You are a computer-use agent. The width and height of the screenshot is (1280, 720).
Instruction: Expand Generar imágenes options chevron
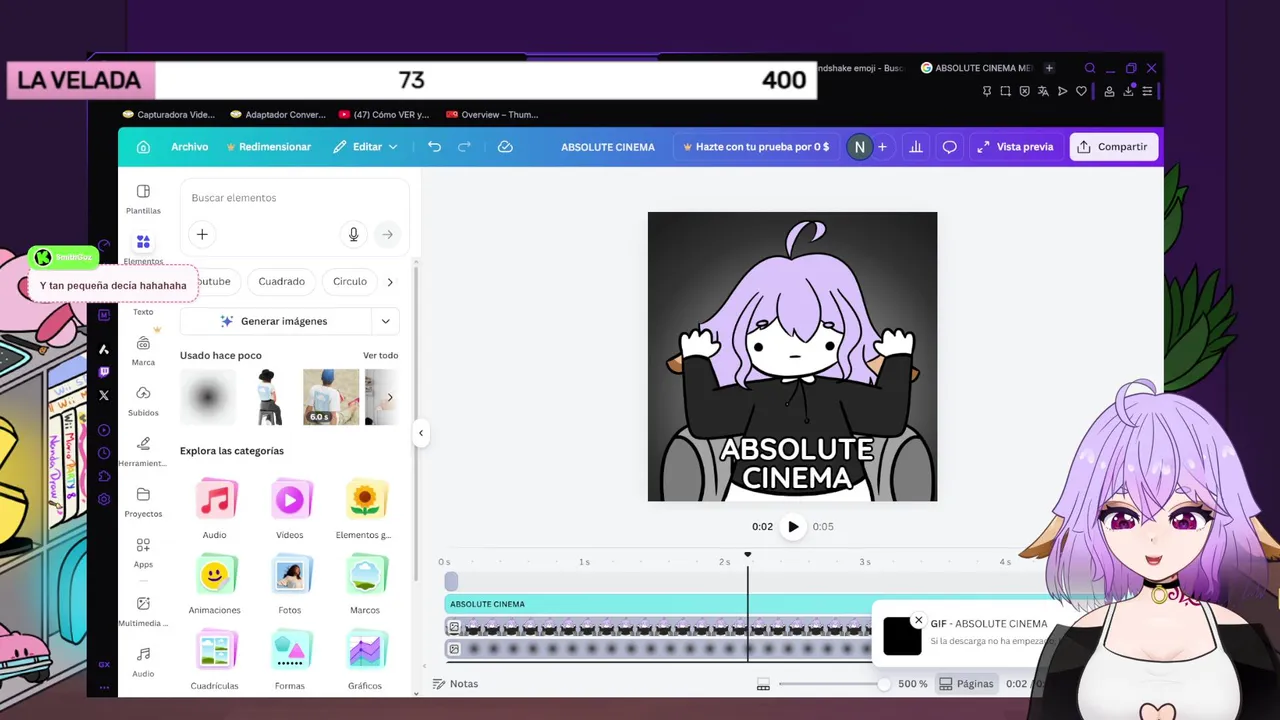[385, 321]
